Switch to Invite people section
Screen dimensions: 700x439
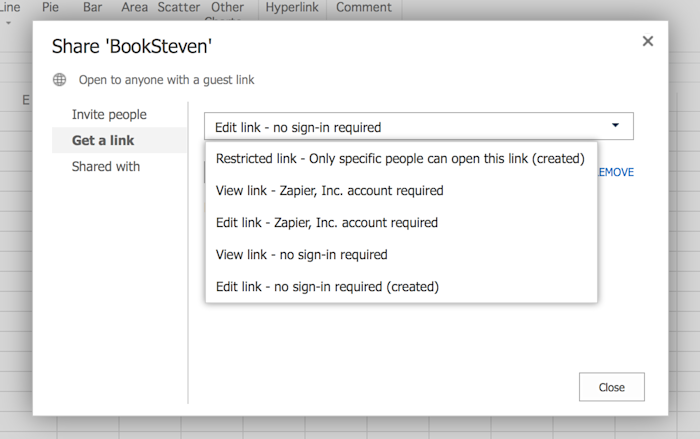point(109,115)
